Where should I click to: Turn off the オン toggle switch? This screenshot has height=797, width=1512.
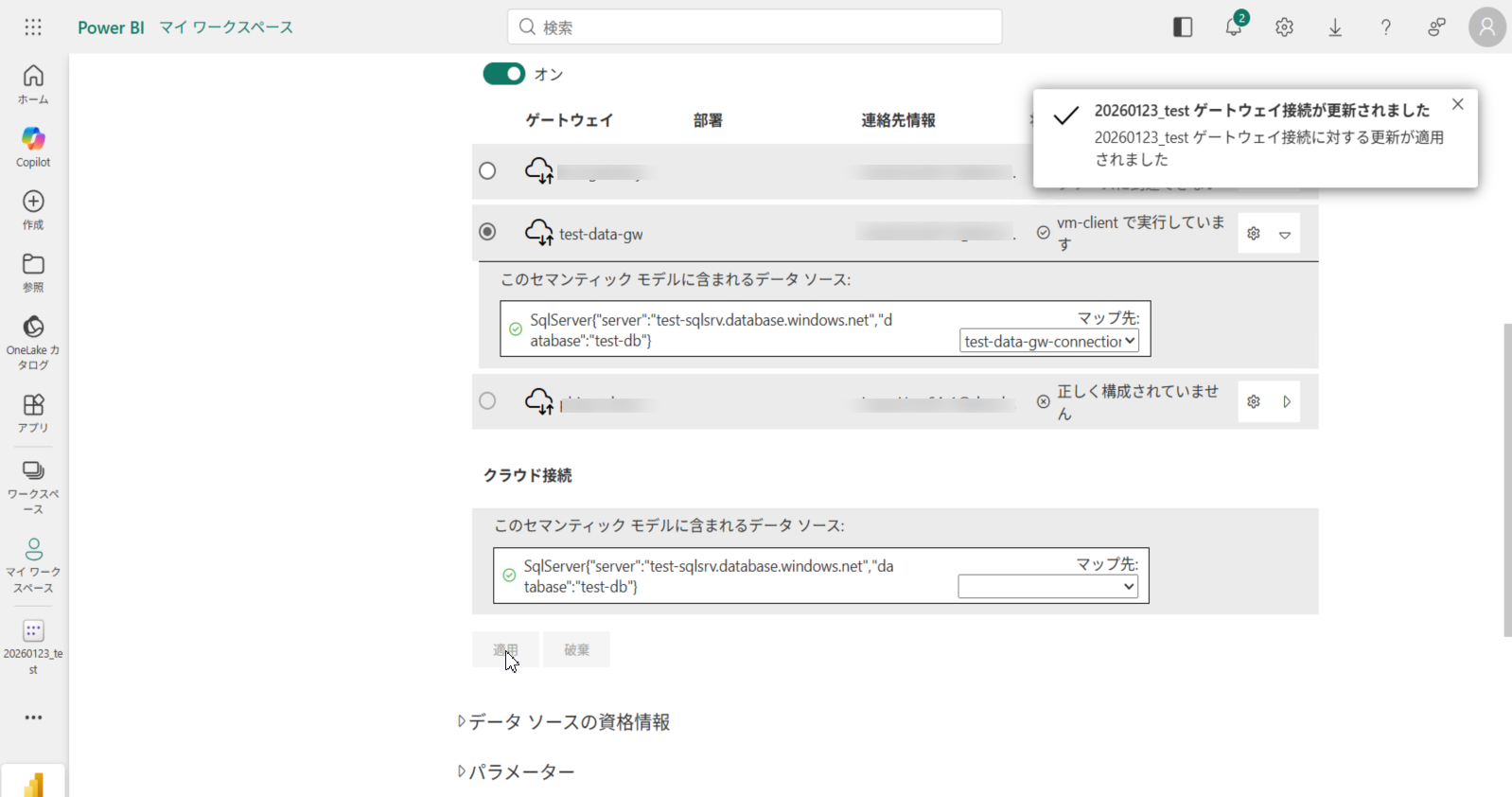pos(503,74)
